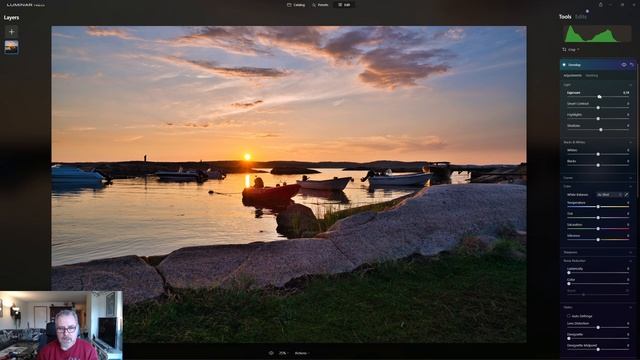Click the Lens Distortion slider handle
The image size is (640, 360).
598,327
